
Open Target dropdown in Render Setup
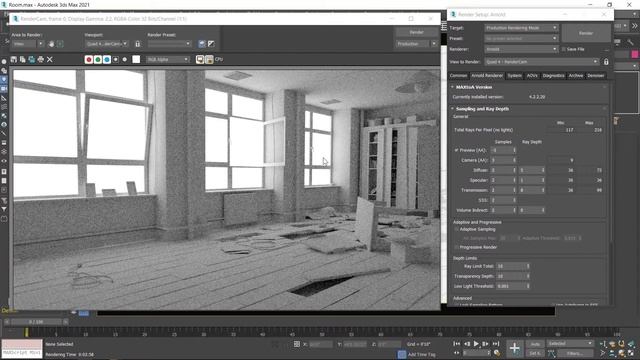click(521, 28)
